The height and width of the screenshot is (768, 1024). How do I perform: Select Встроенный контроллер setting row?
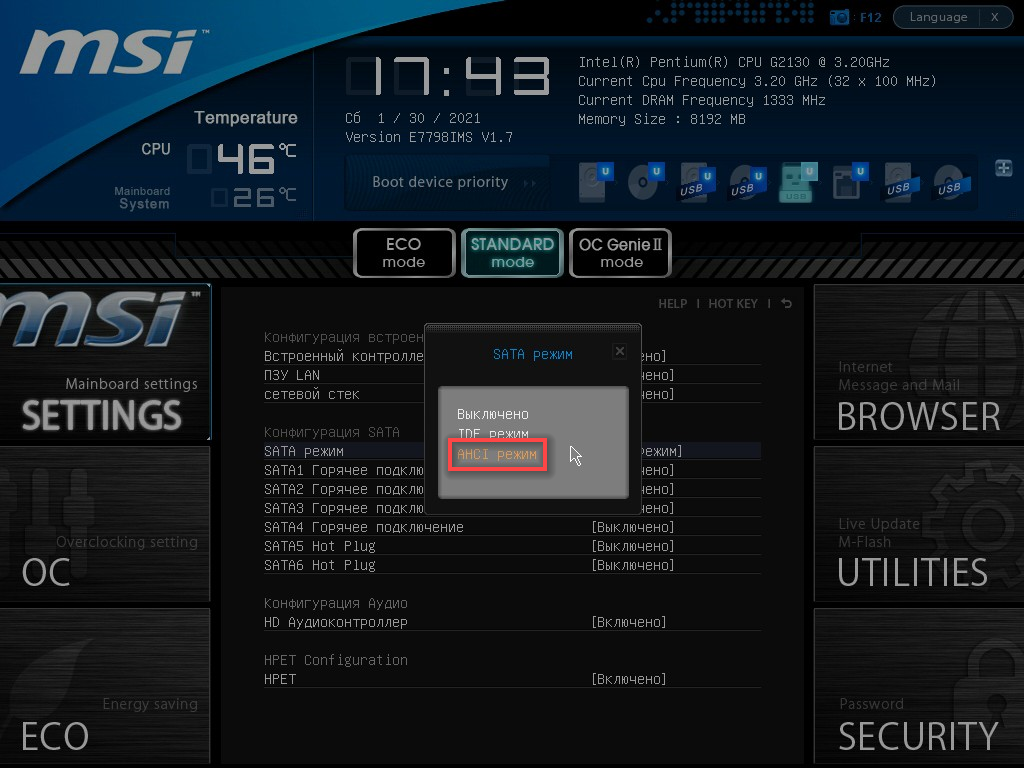point(512,356)
